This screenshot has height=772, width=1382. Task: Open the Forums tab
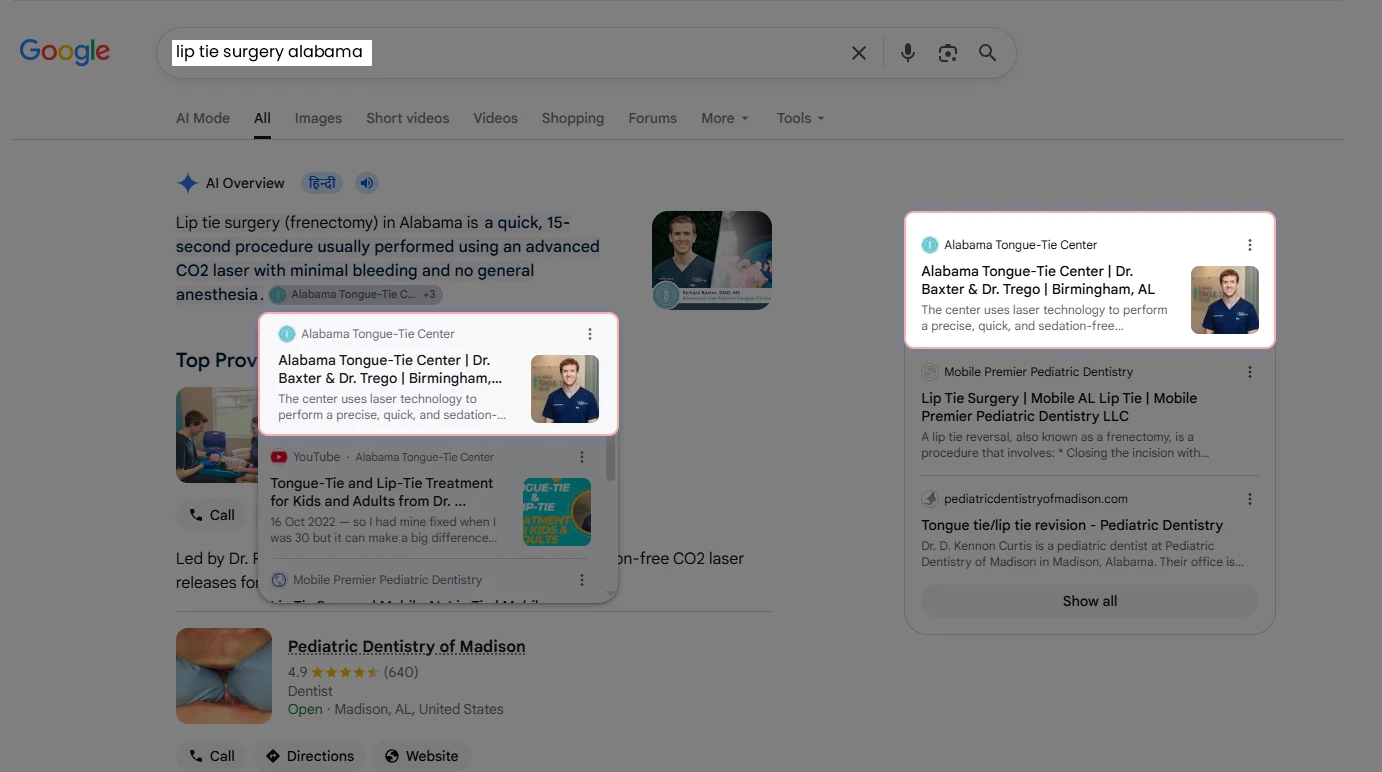click(653, 118)
